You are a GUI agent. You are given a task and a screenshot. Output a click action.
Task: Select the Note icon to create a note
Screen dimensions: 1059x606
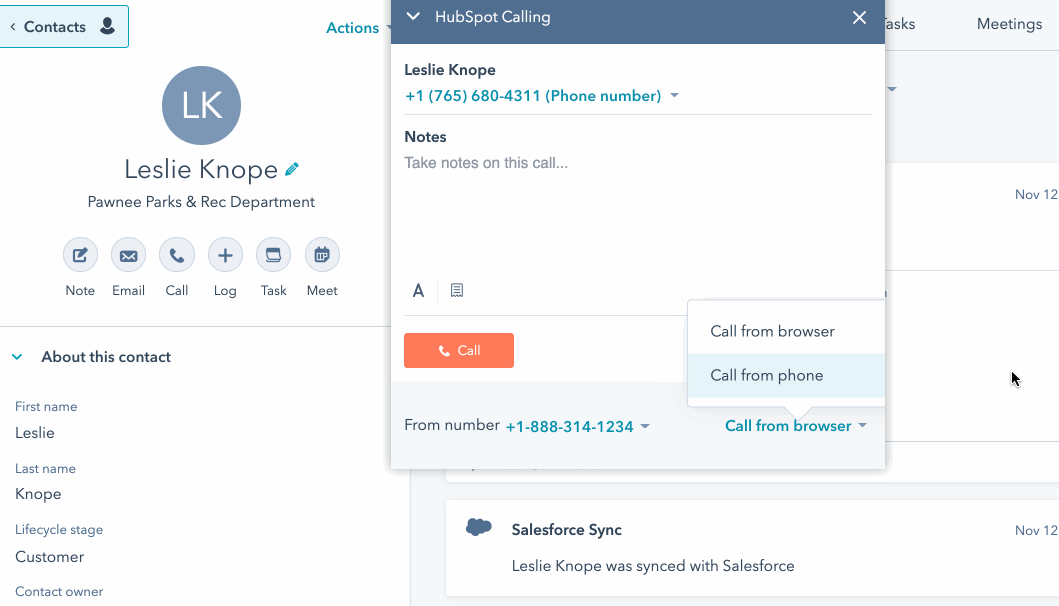click(80, 255)
